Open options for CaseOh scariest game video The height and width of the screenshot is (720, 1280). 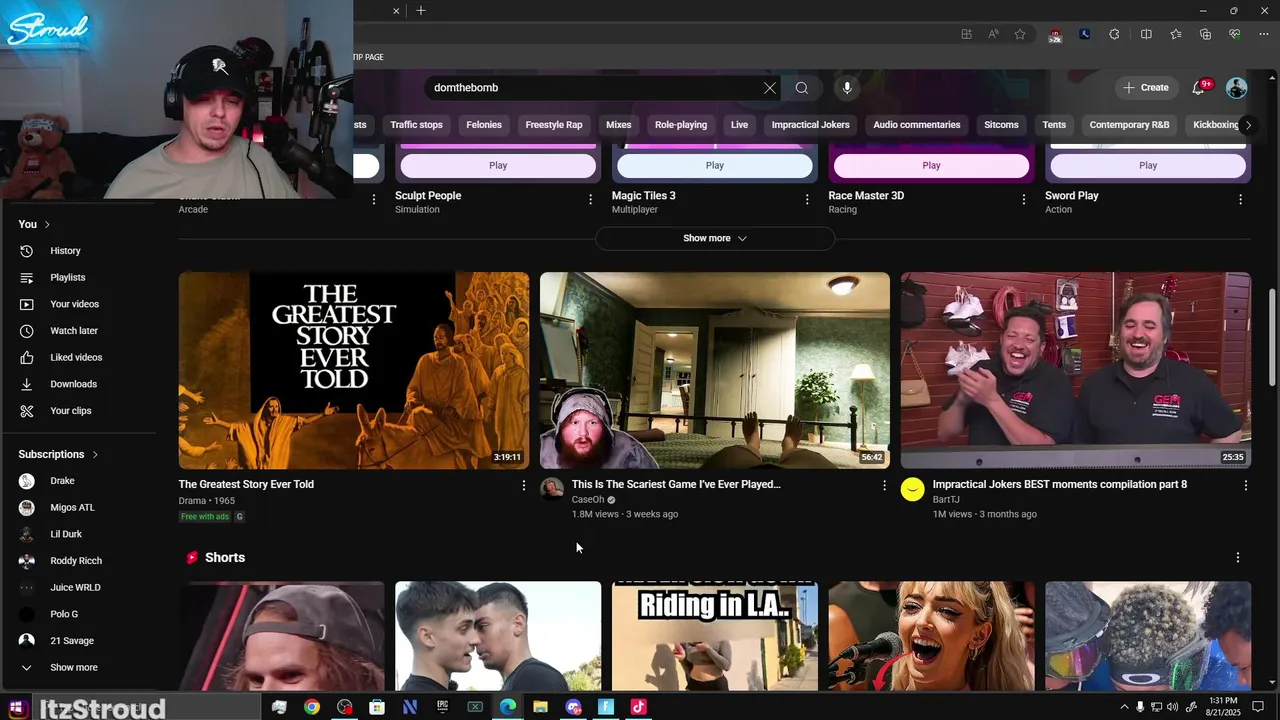click(884, 485)
